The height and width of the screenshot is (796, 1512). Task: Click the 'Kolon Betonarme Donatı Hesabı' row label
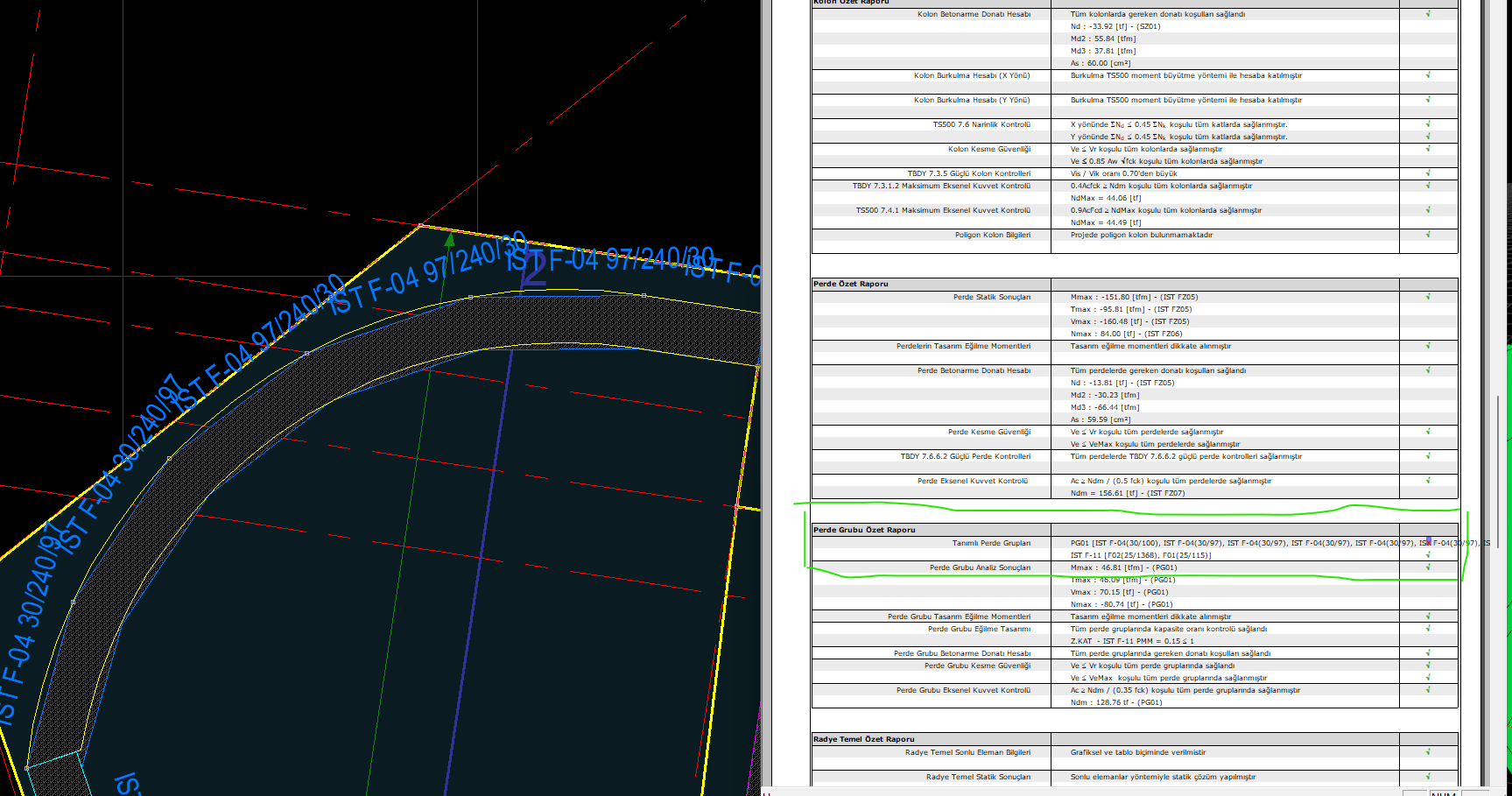pyautogui.click(x=974, y=14)
